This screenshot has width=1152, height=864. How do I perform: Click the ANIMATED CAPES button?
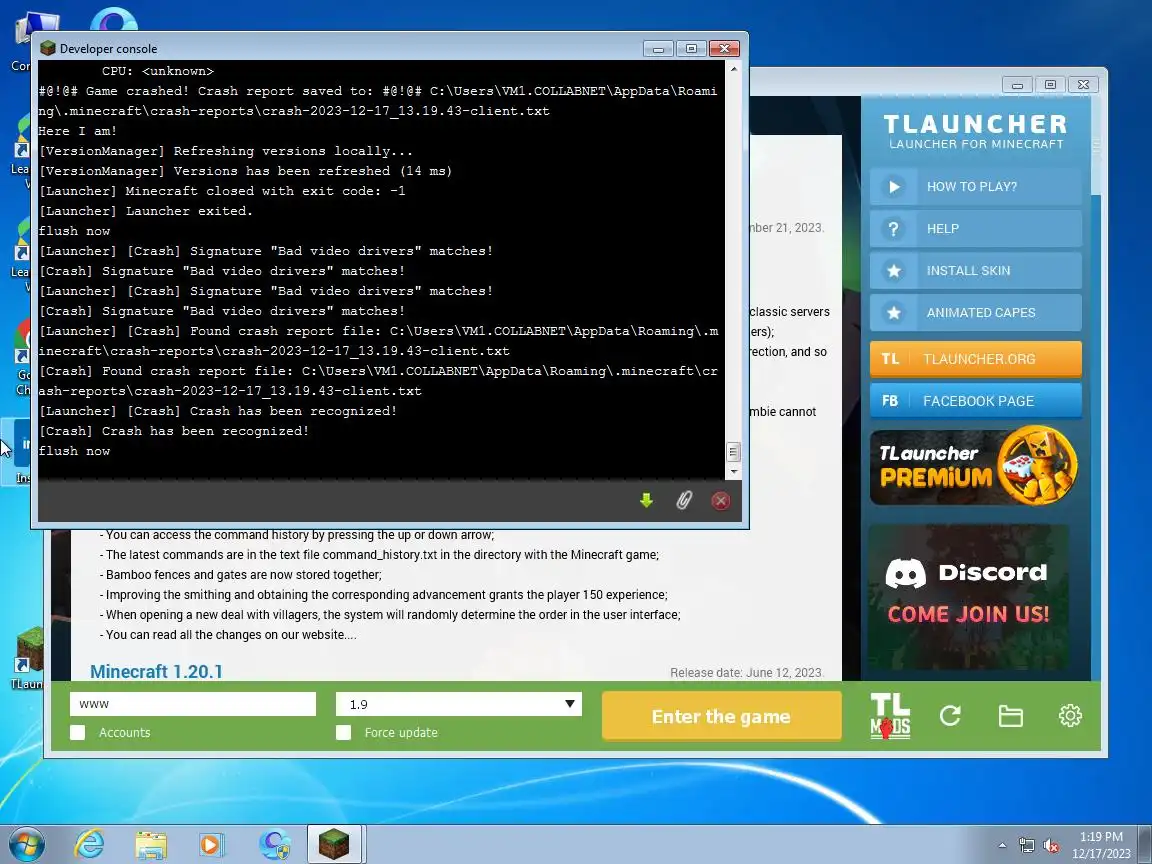(975, 312)
